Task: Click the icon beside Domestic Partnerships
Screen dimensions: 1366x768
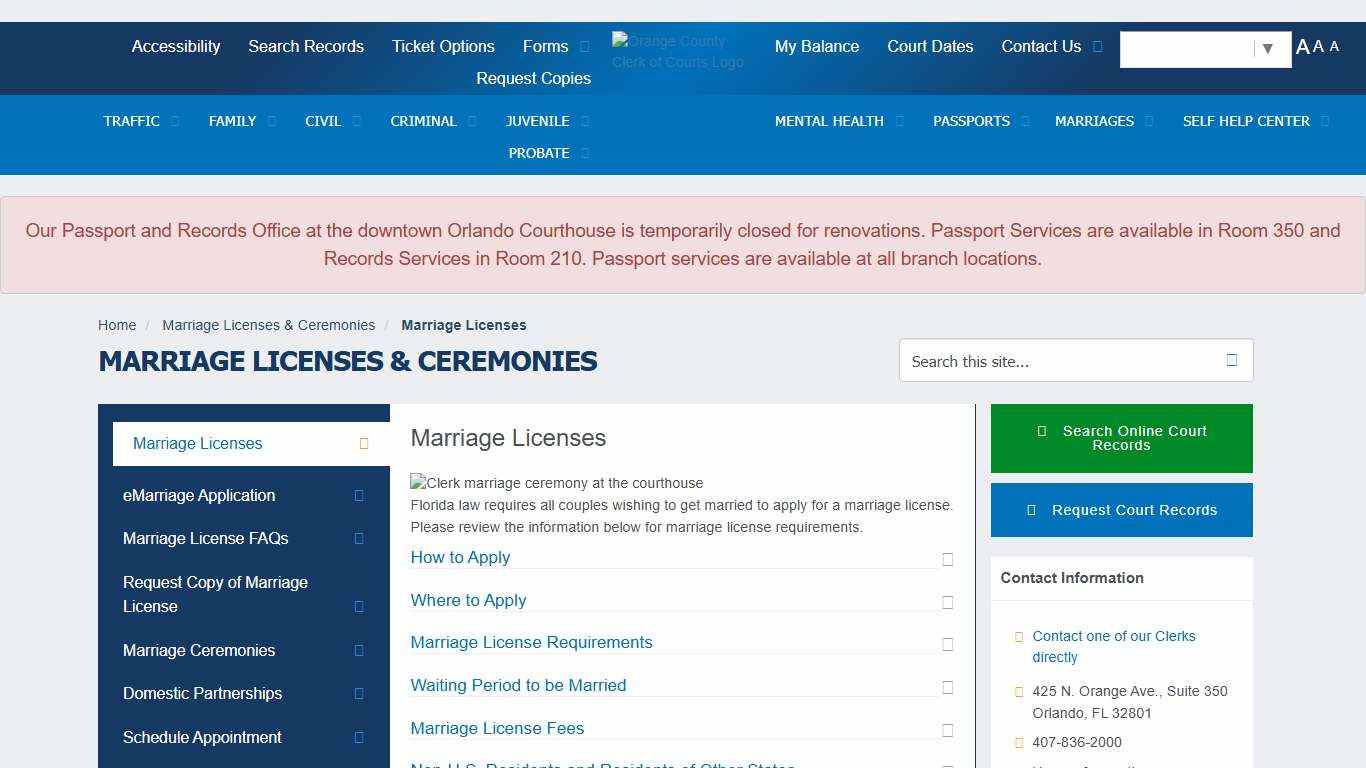Action: [x=359, y=693]
